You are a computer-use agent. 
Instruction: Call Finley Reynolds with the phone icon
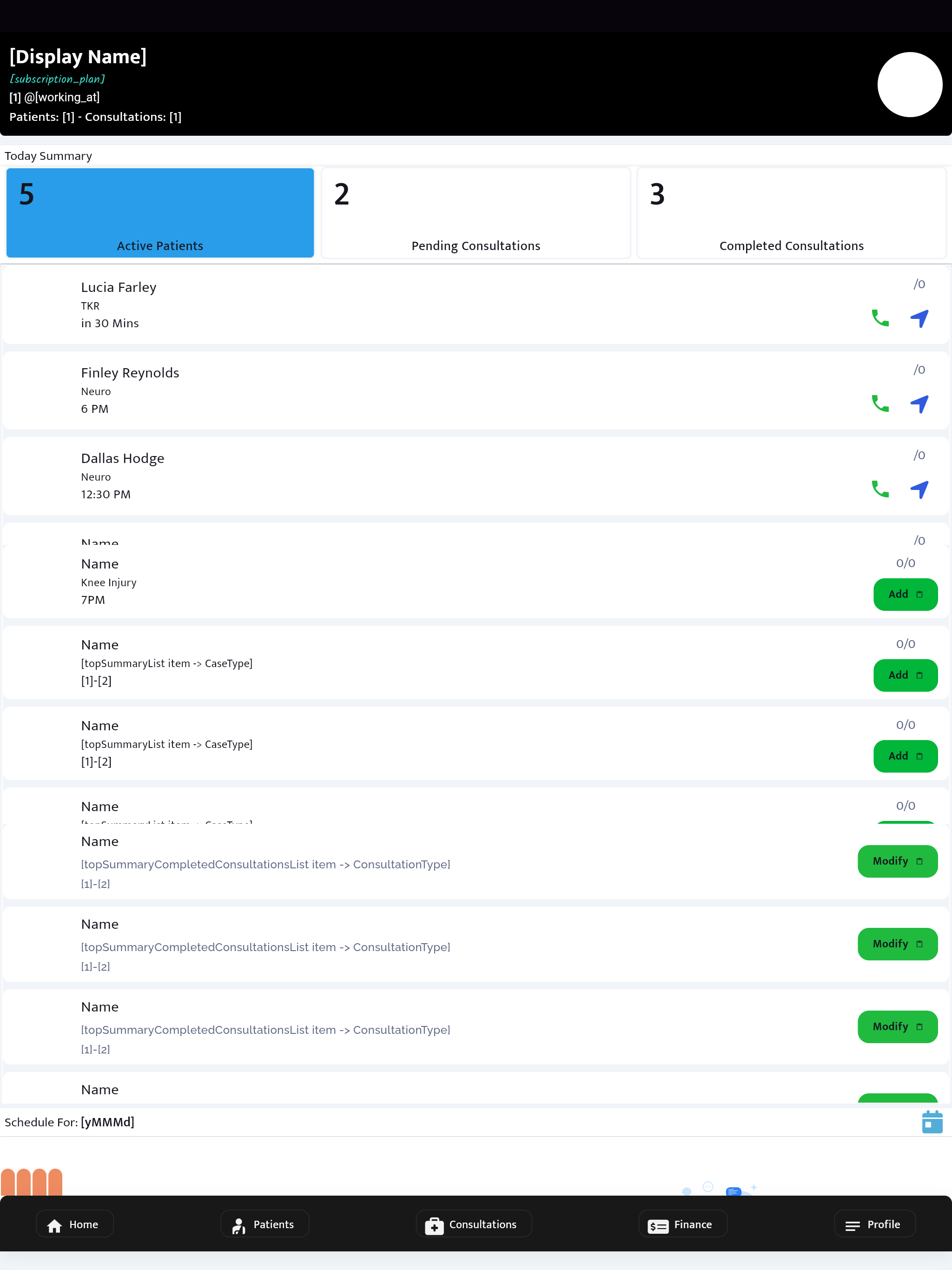click(x=880, y=403)
